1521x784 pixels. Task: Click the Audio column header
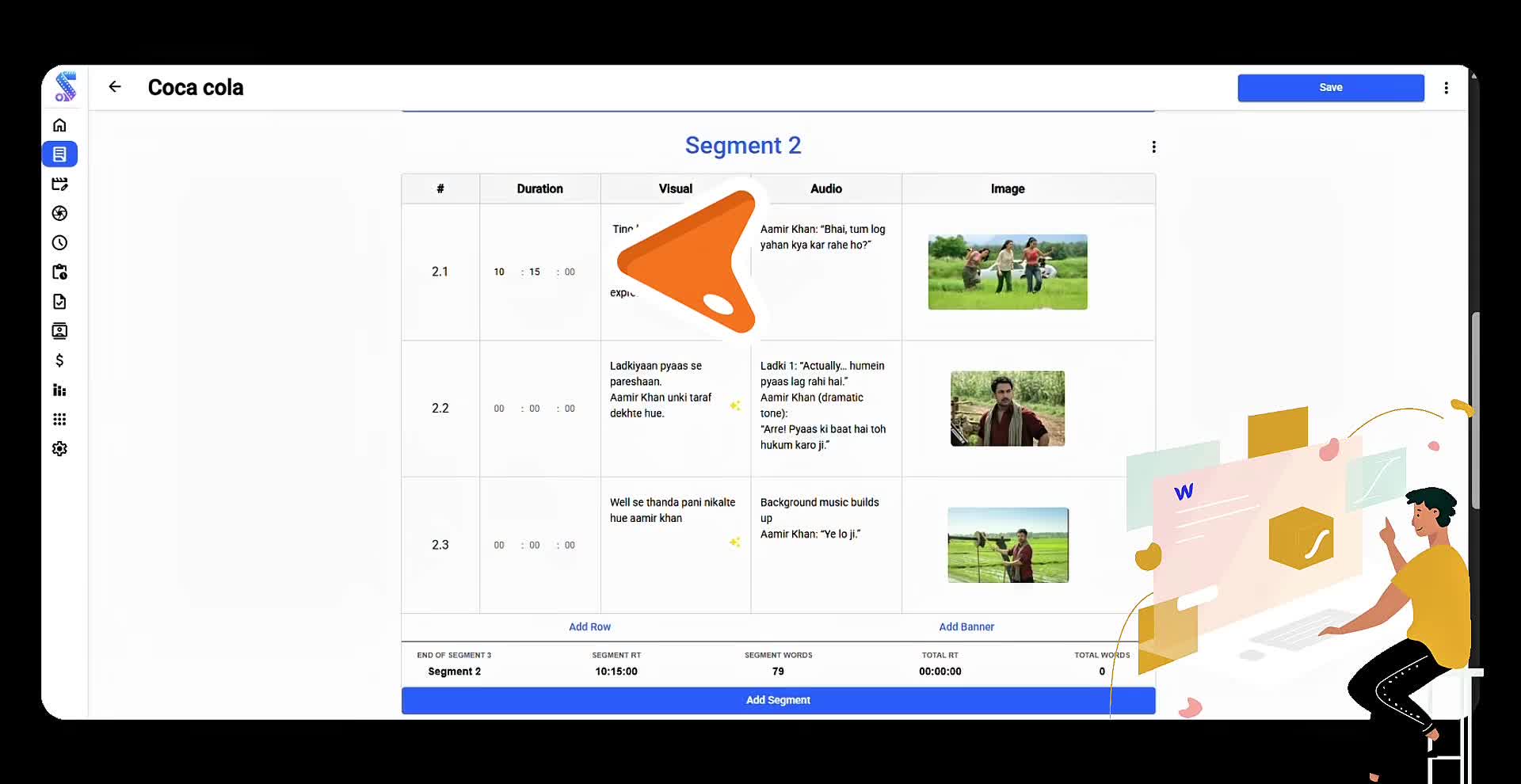pyautogui.click(x=825, y=188)
